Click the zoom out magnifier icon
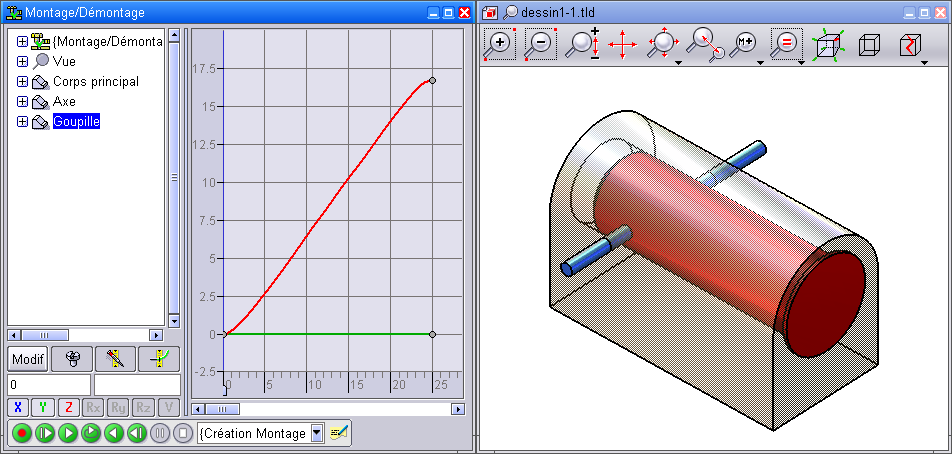 (x=540, y=44)
